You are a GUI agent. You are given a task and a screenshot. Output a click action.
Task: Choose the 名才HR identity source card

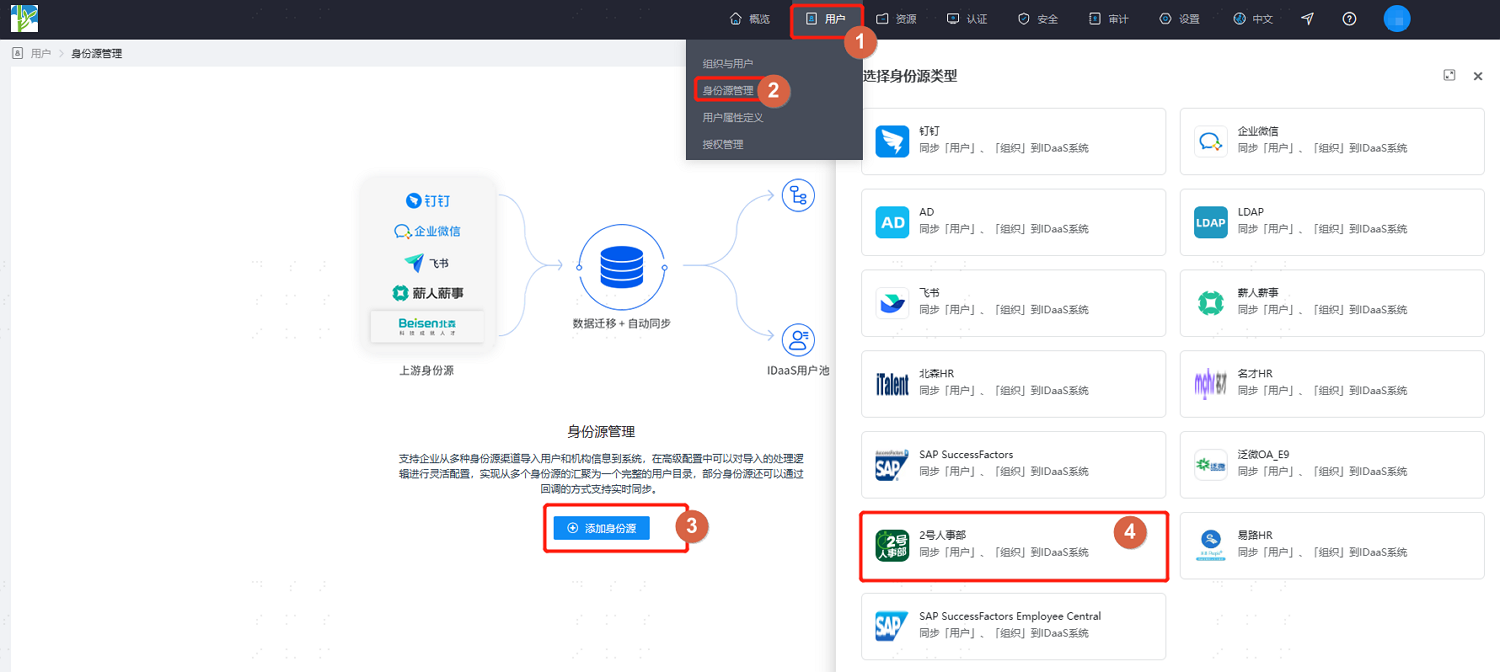(x=1332, y=384)
